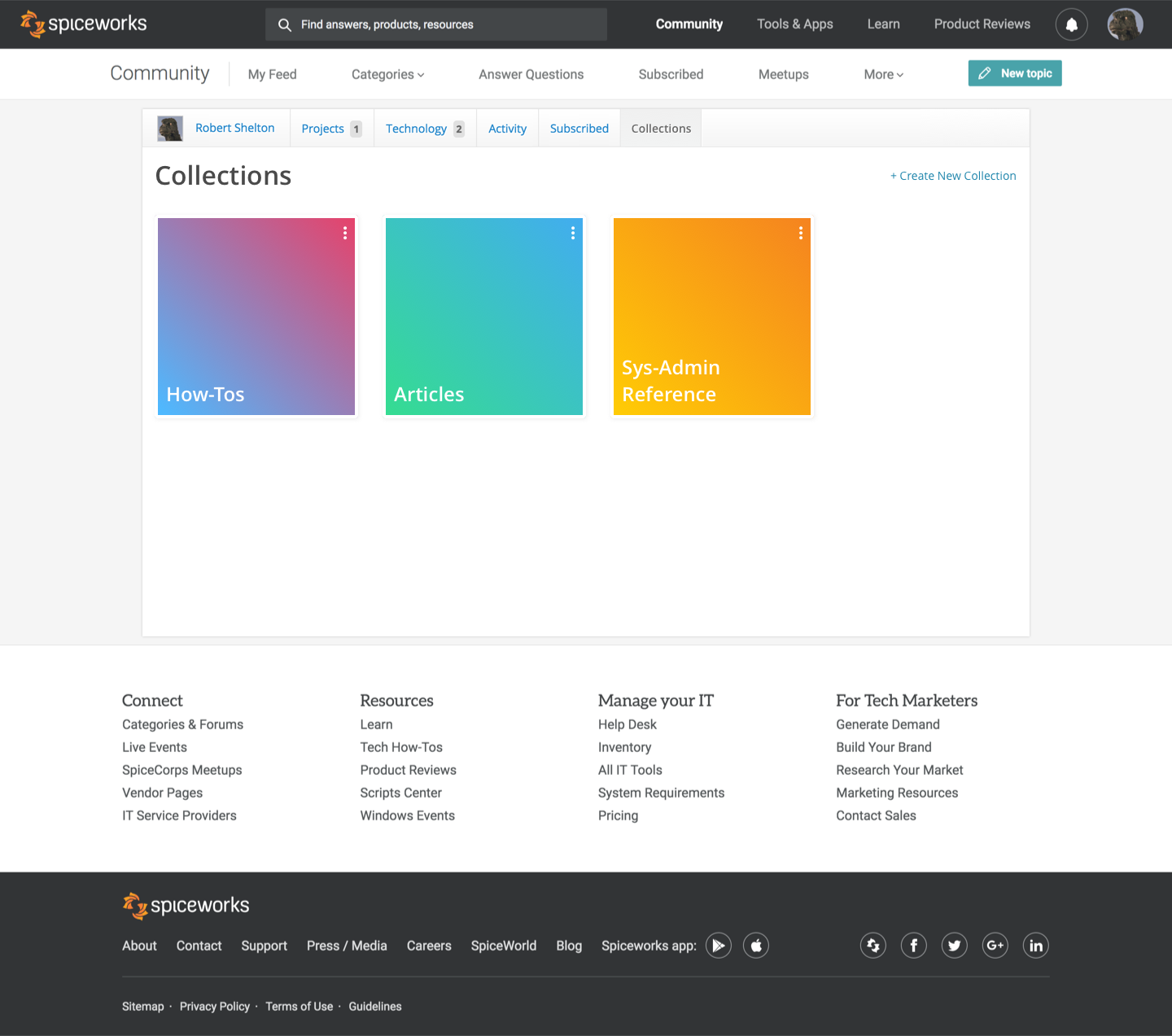This screenshot has width=1172, height=1036.
Task: Open the notifications bell
Action: [x=1071, y=24]
